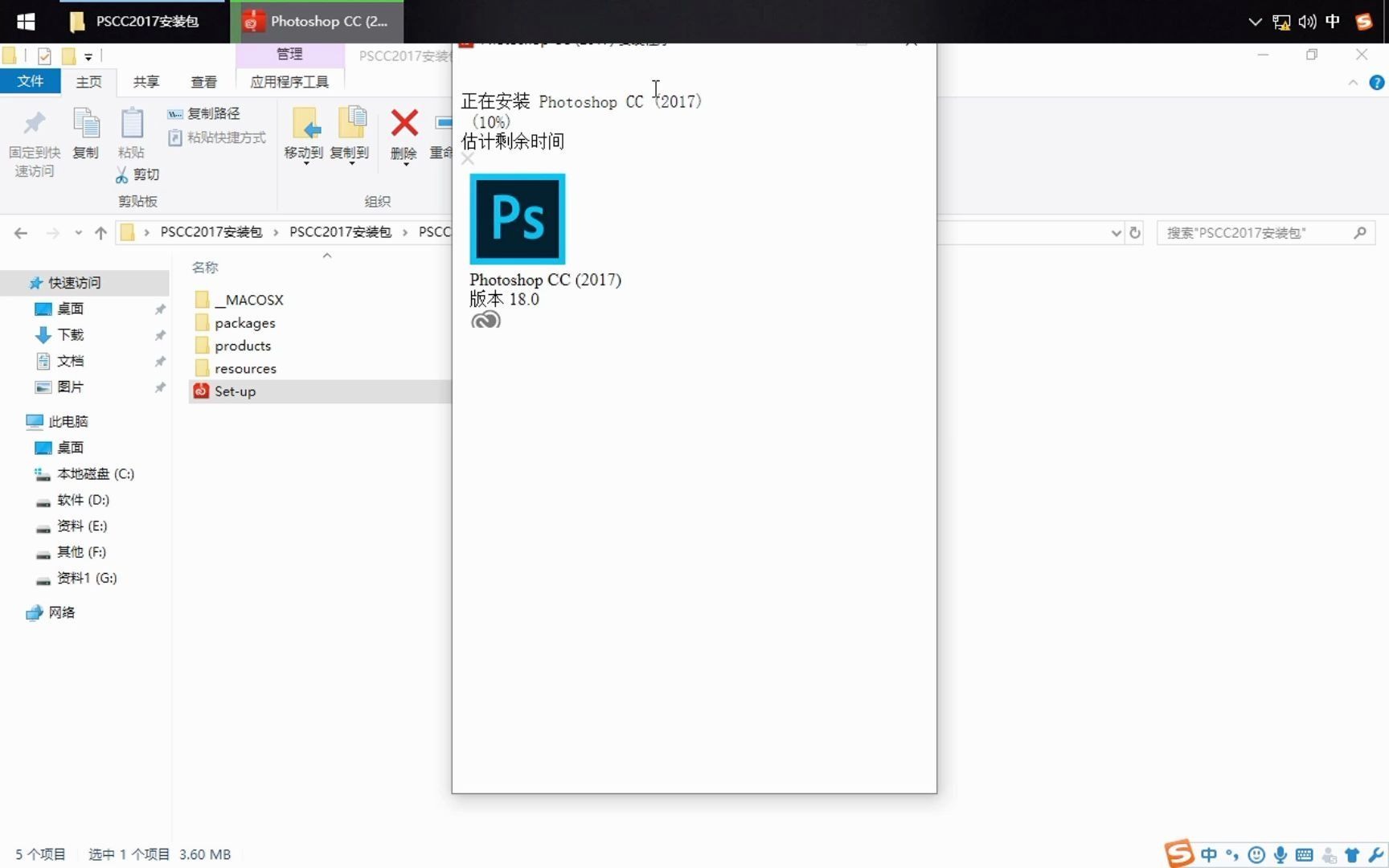The height and width of the screenshot is (868, 1389).
Task: Select Photoshop CC installer taskbar button
Action: (x=317, y=21)
